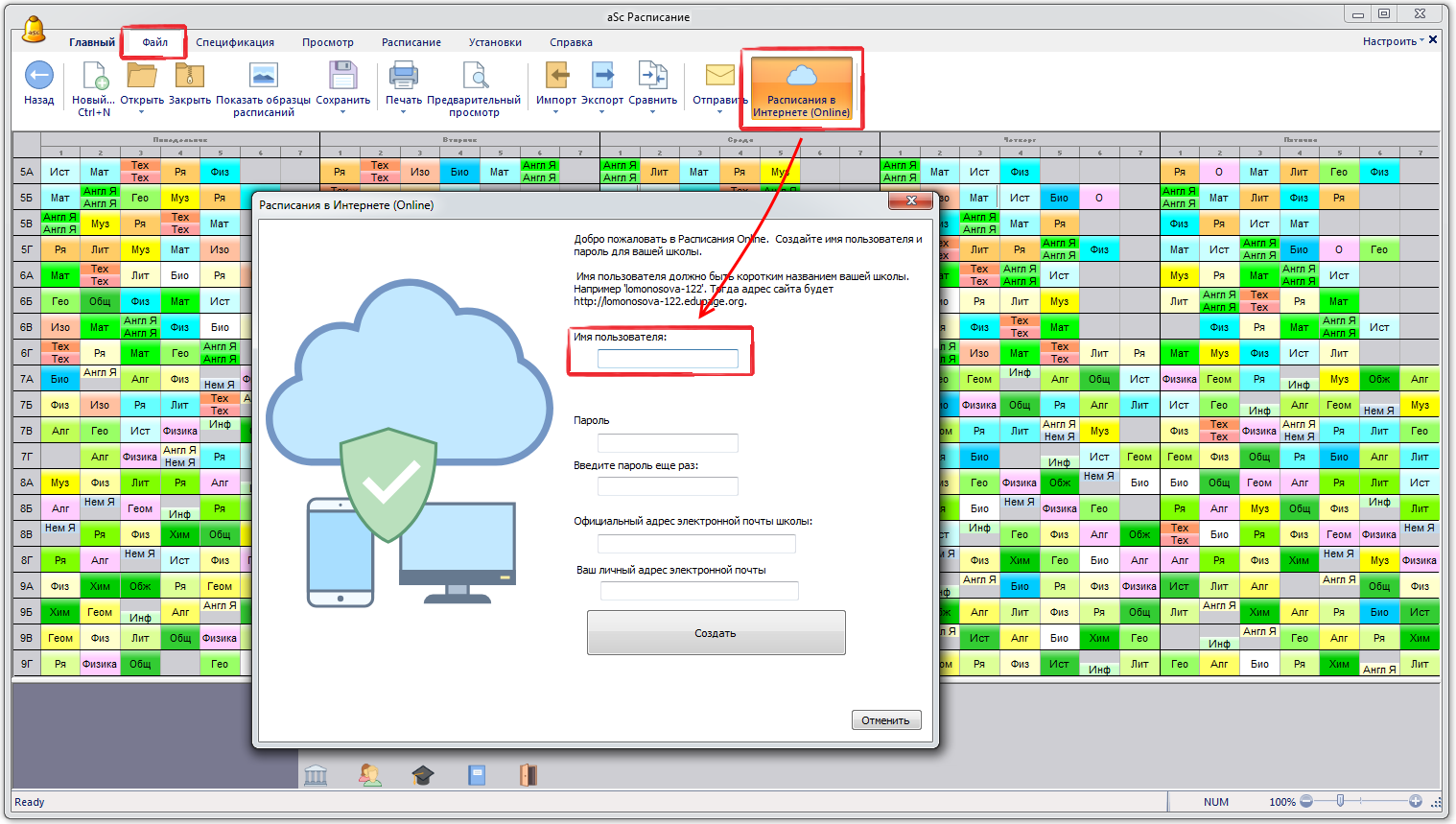Viewport: 1456px width, 824px height.
Task: Expand the Экспорт dropdown arrow
Action: pyautogui.click(x=601, y=112)
